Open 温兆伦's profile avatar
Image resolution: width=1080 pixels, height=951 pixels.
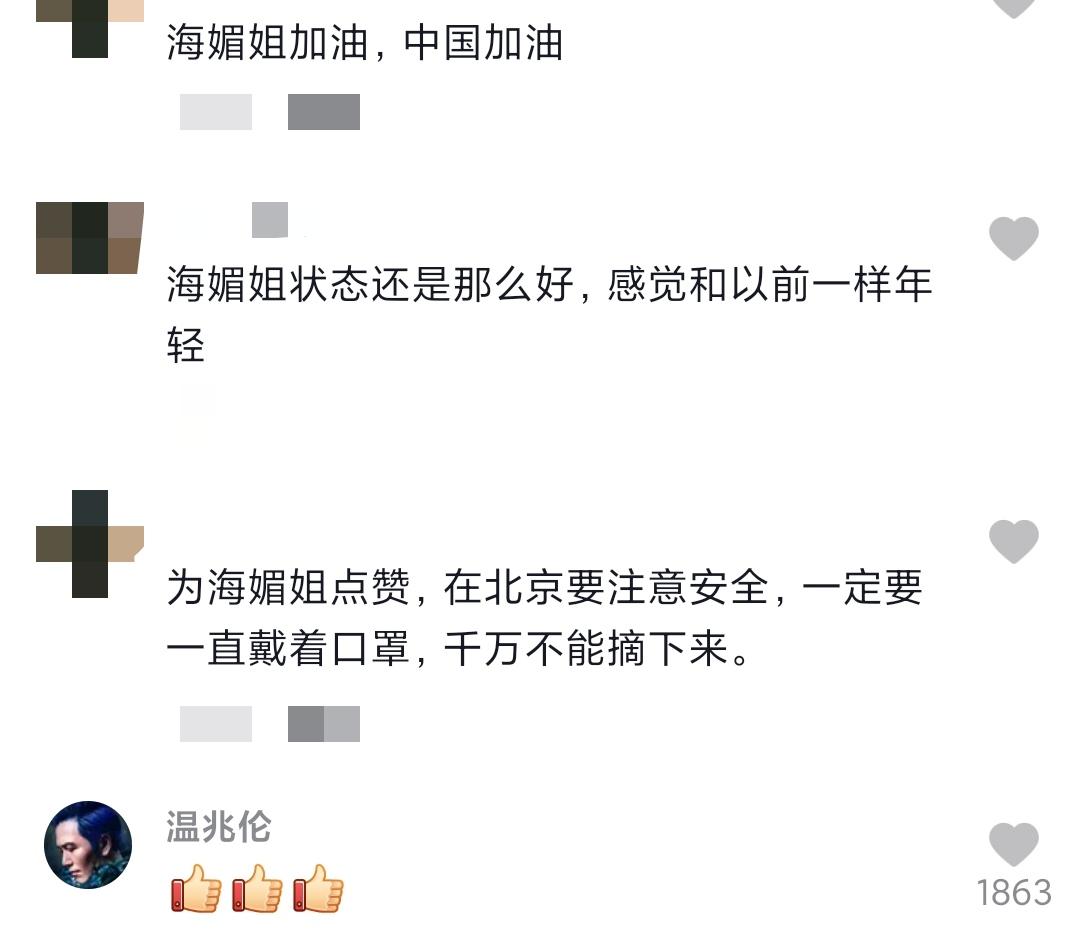click(x=88, y=844)
